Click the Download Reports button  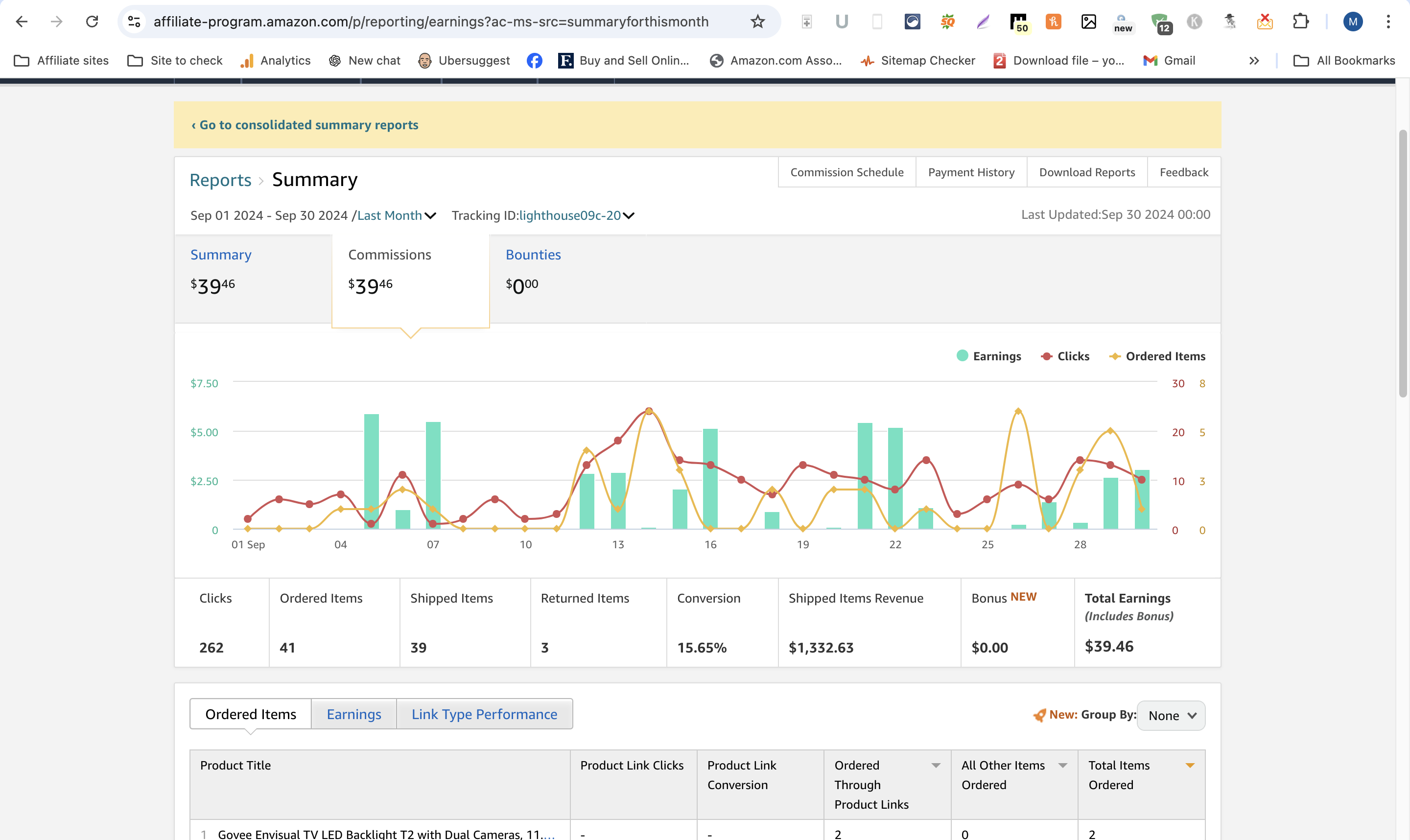click(1087, 172)
